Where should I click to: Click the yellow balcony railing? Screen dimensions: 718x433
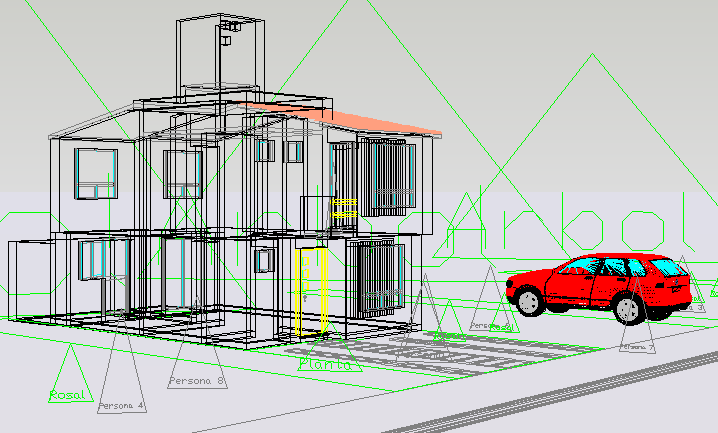tap(344, 208)
